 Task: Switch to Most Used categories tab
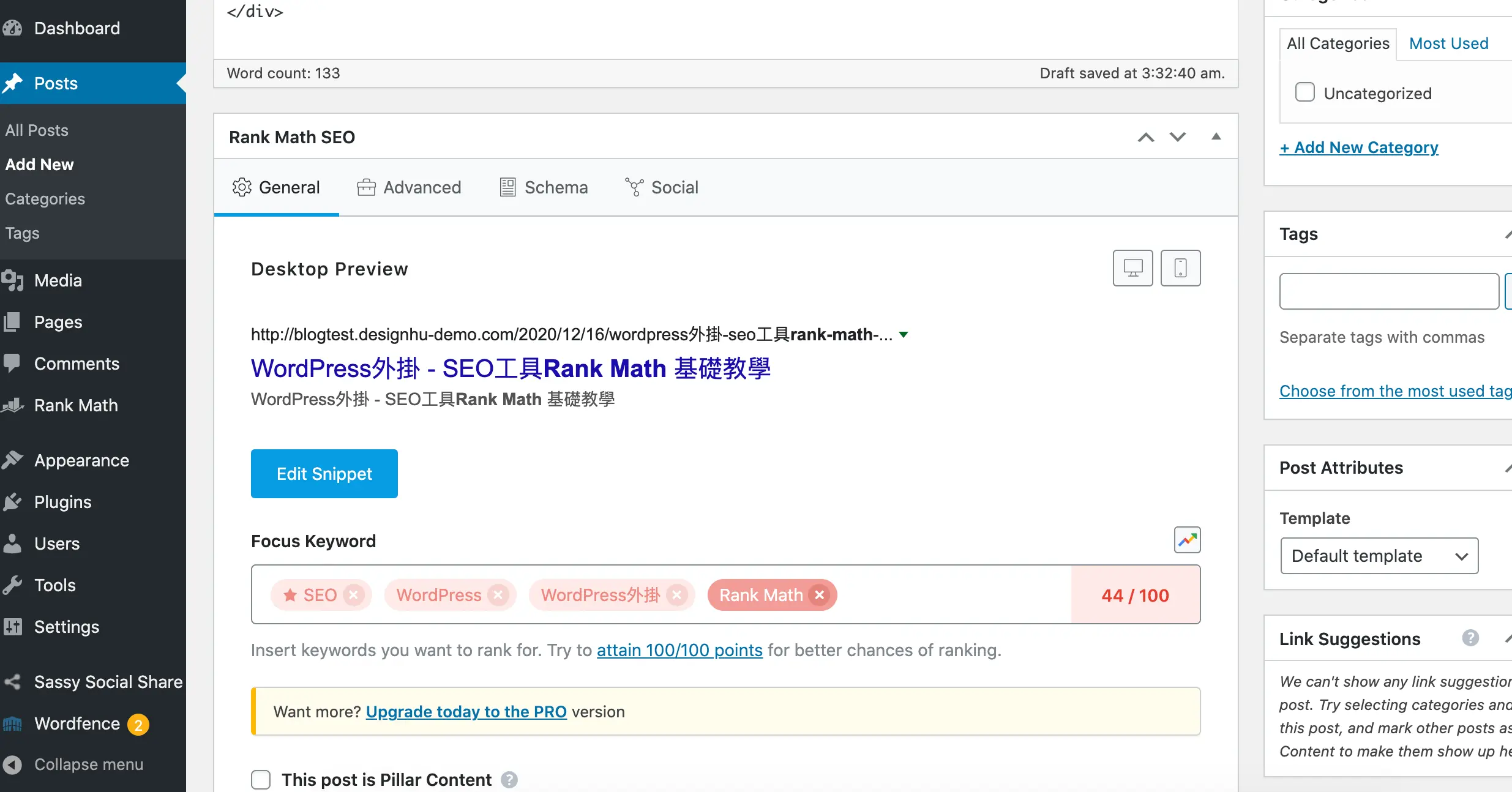[1448, 43]
